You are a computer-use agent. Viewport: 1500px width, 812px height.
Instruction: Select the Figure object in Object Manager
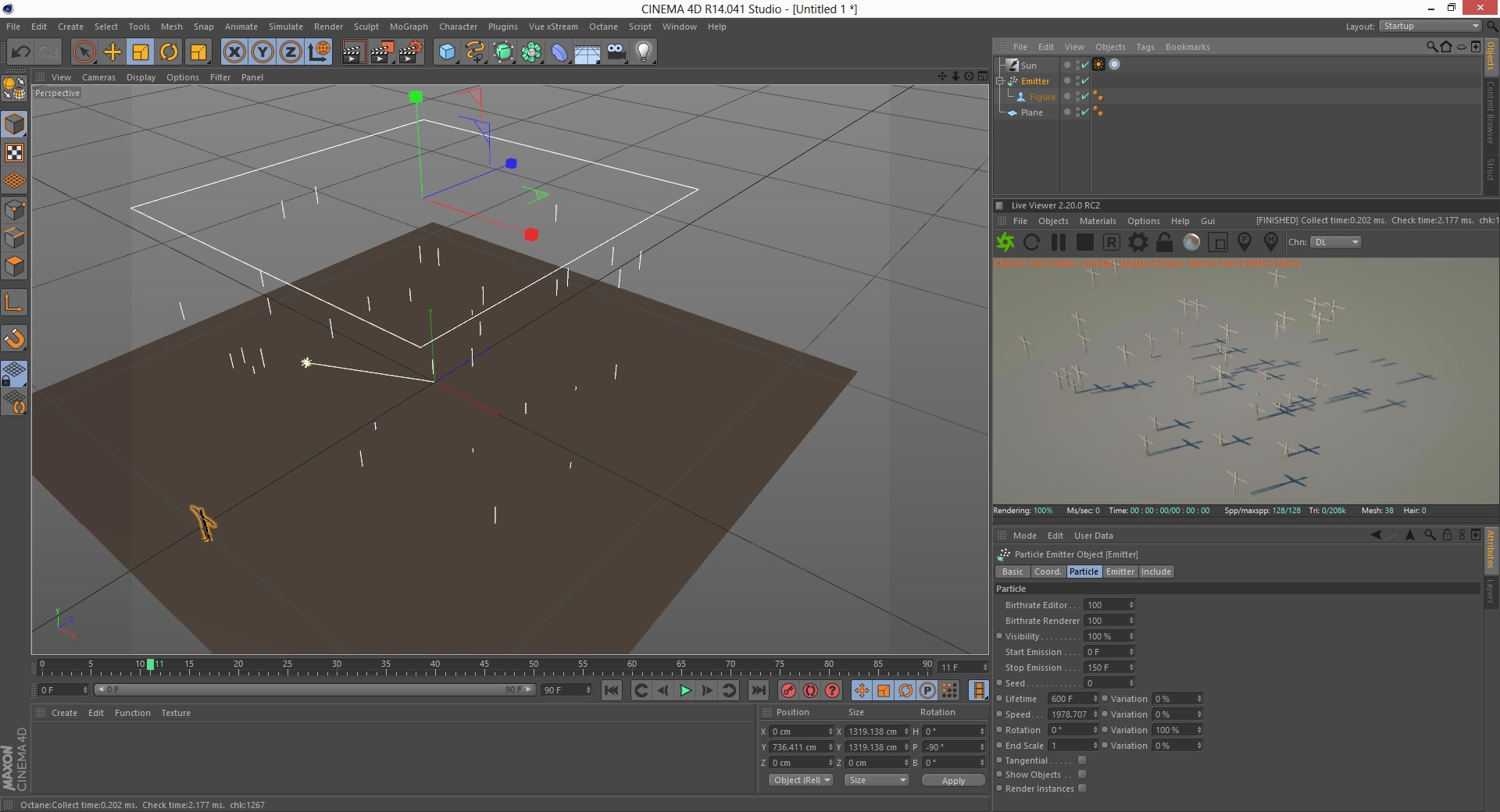point(1042,97)
